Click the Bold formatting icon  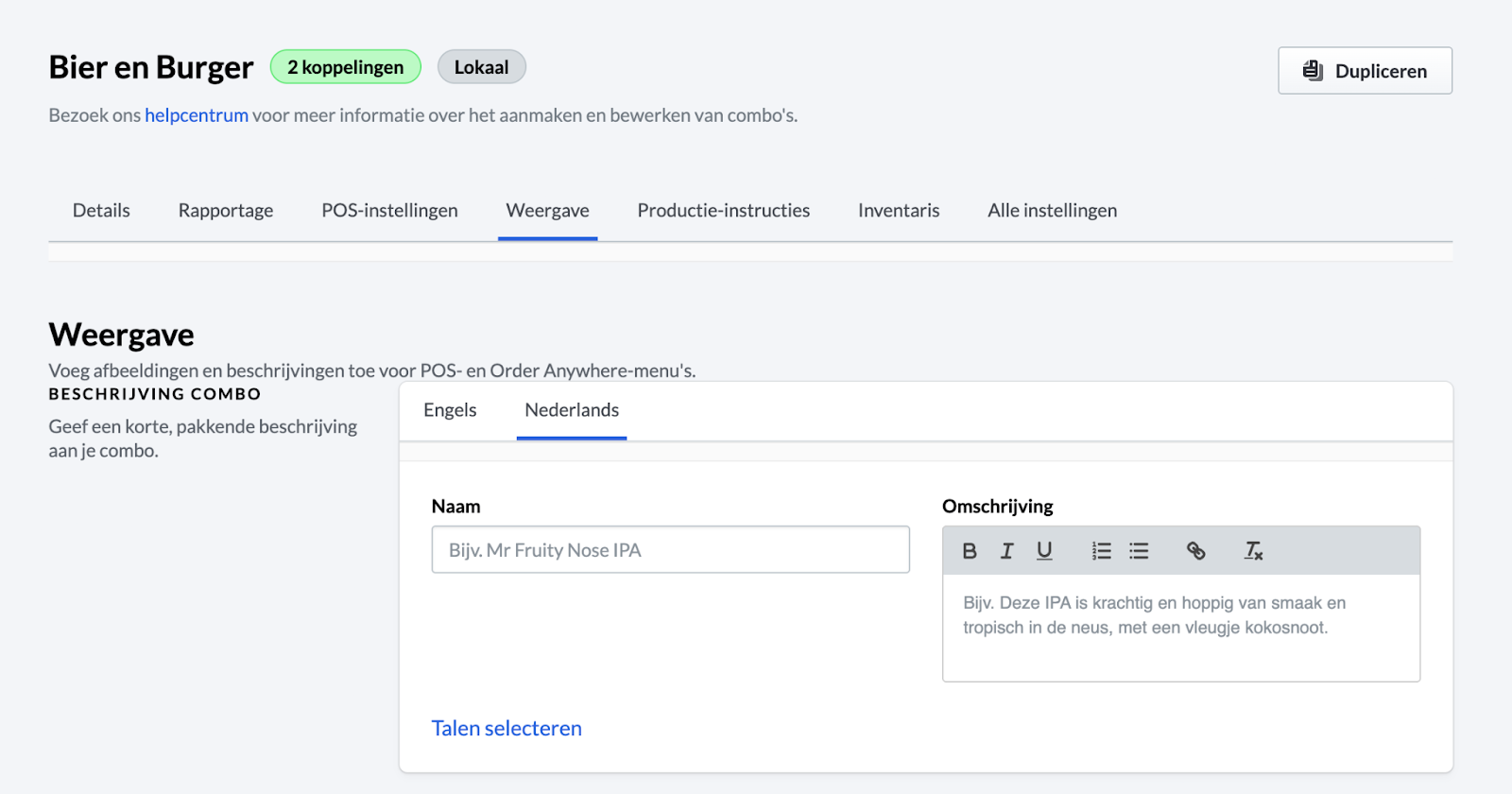[x=969, y=551]
